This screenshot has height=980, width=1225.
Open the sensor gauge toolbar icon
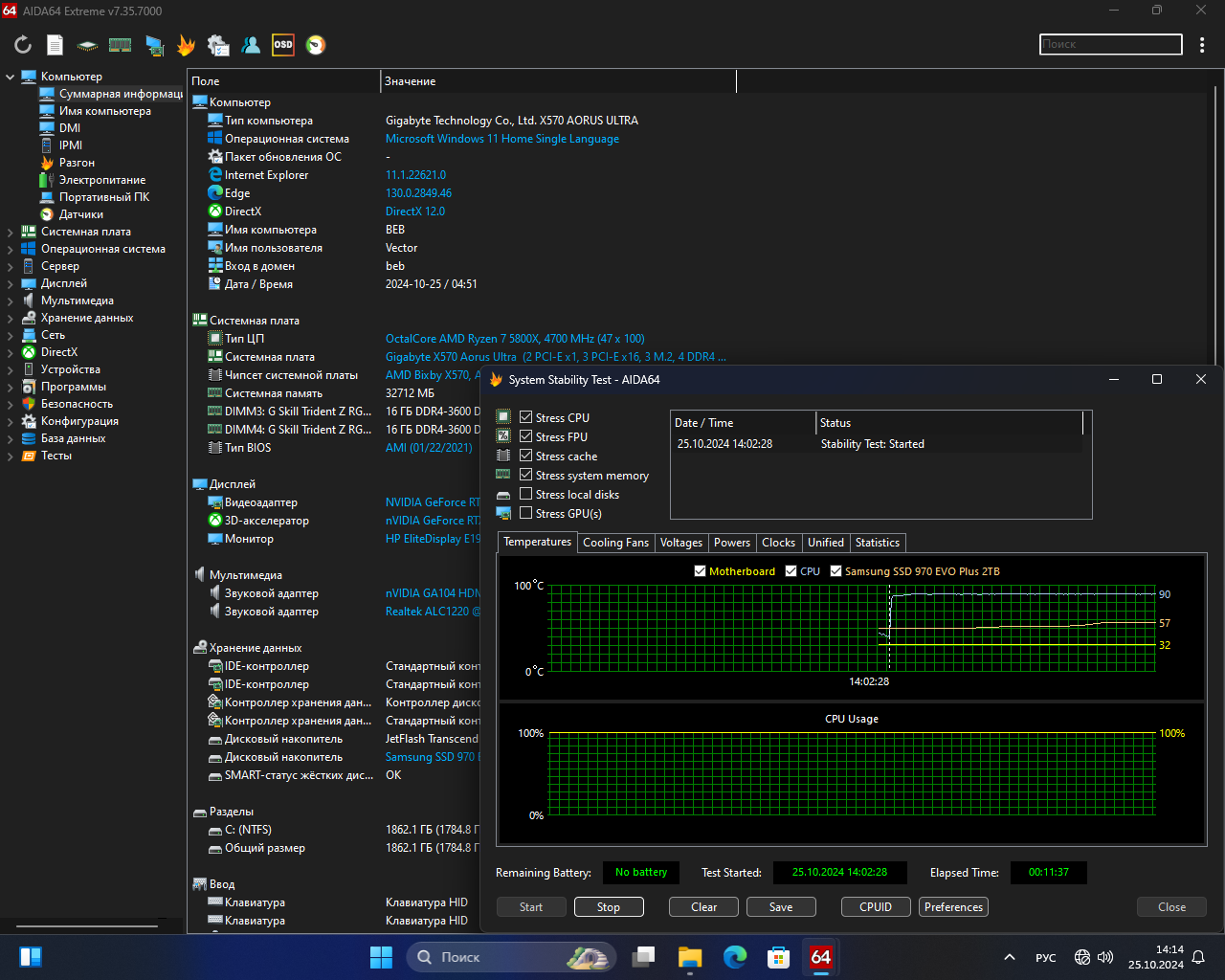click(x=316, y=45)
